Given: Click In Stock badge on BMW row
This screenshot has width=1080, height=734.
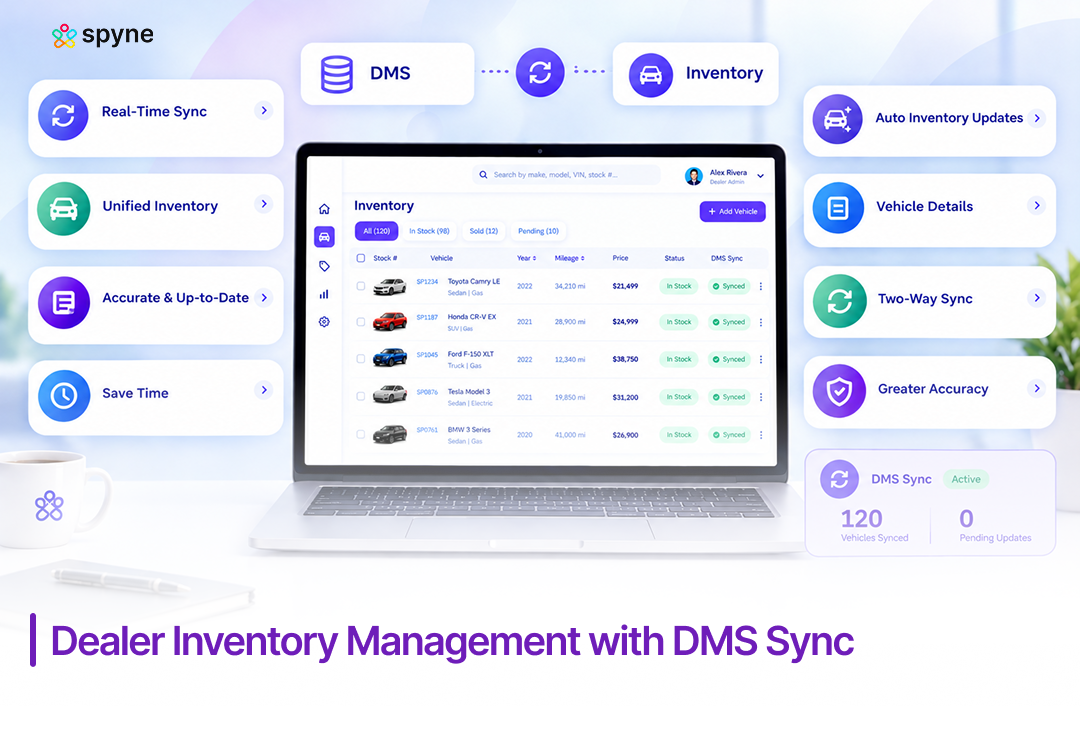Looking at the screenshot, I should 678,435.
